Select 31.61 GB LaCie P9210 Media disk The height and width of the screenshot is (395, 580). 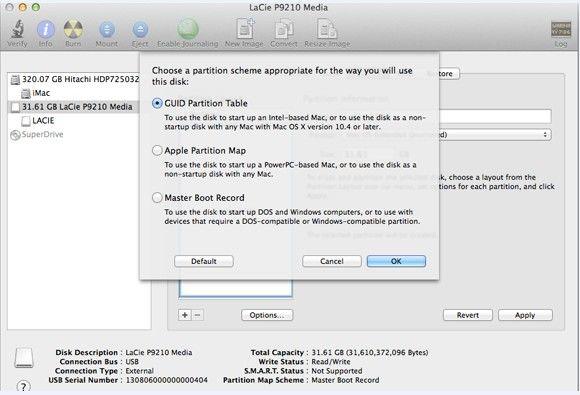73,107
